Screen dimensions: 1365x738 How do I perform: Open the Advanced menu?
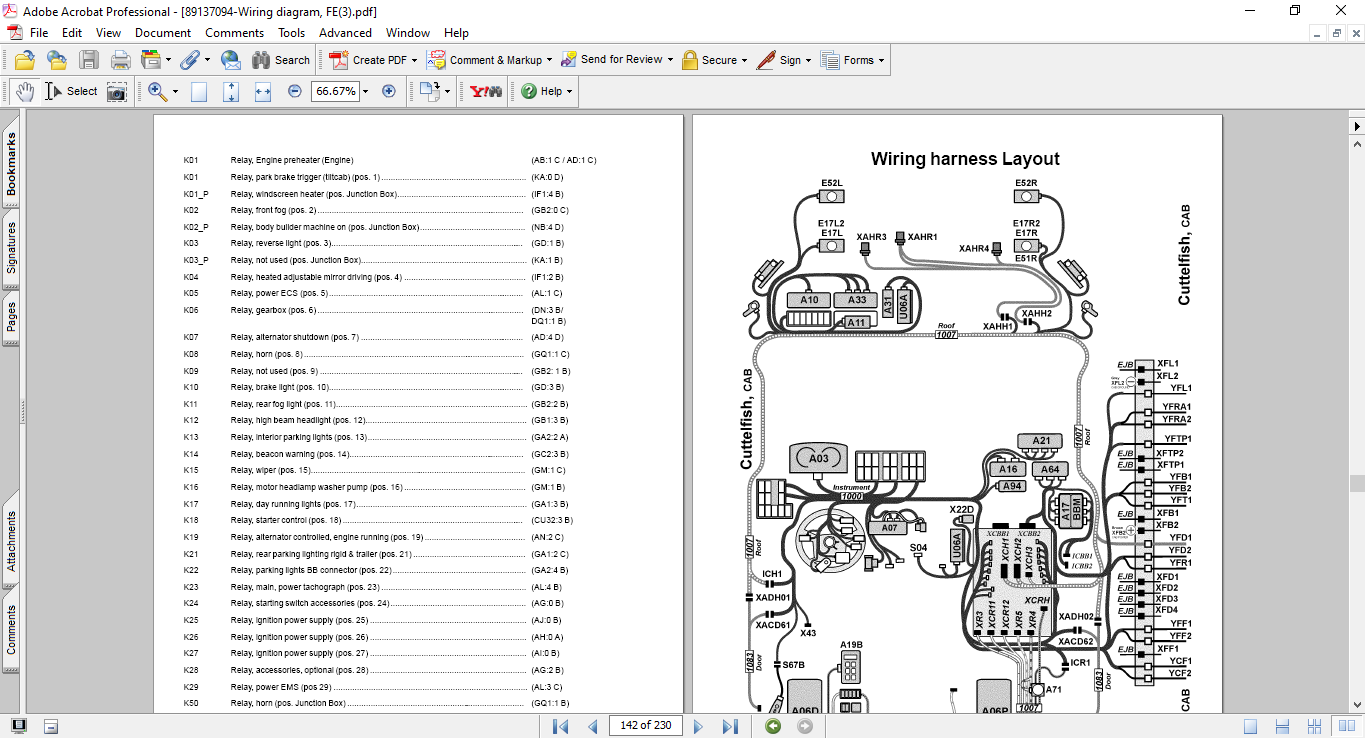pyautogui.click(x=345, y=33)
